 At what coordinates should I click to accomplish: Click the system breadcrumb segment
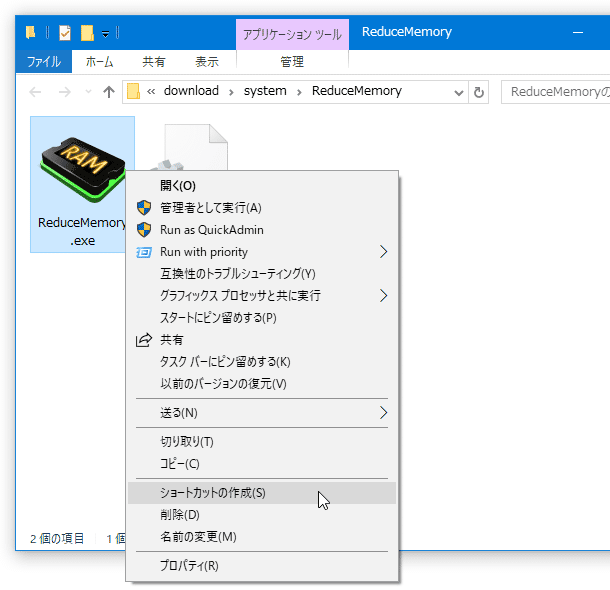[x=265, y=91]
